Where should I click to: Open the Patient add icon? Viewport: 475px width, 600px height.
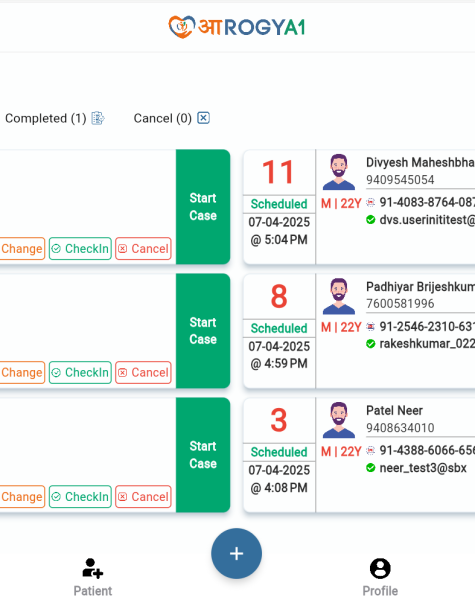(93, 568)
